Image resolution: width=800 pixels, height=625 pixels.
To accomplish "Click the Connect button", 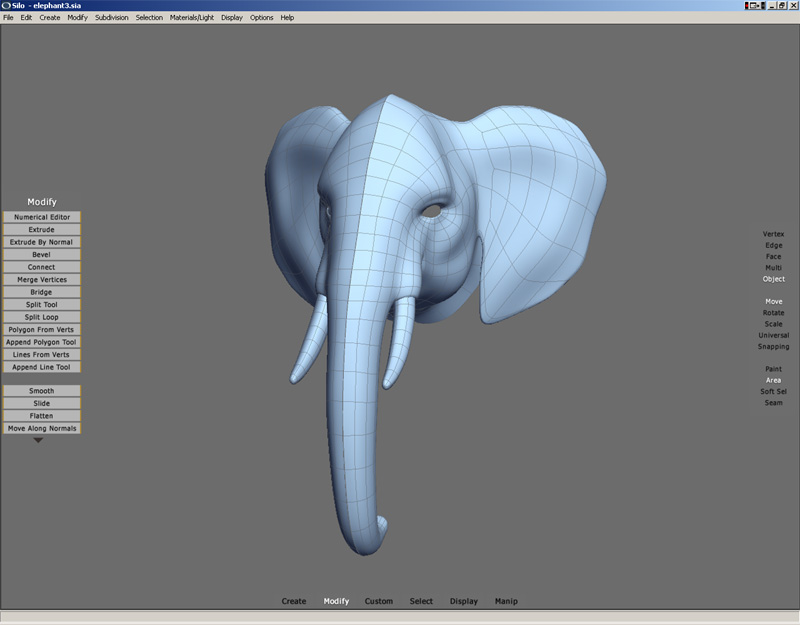I will [42, 267].
